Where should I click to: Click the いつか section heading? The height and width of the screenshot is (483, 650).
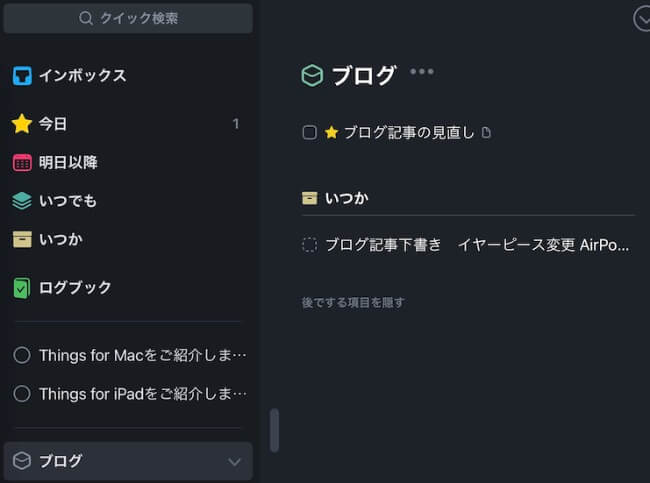347,198
